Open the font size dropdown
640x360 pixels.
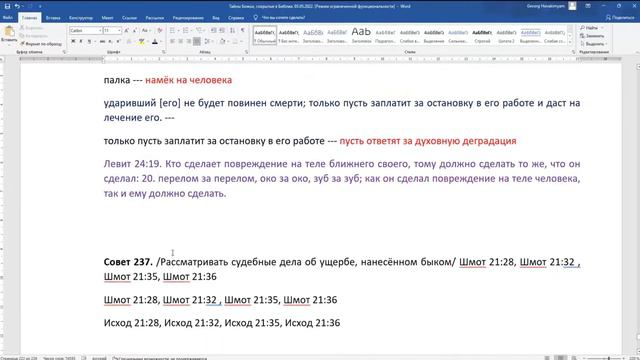pos(119,31)
